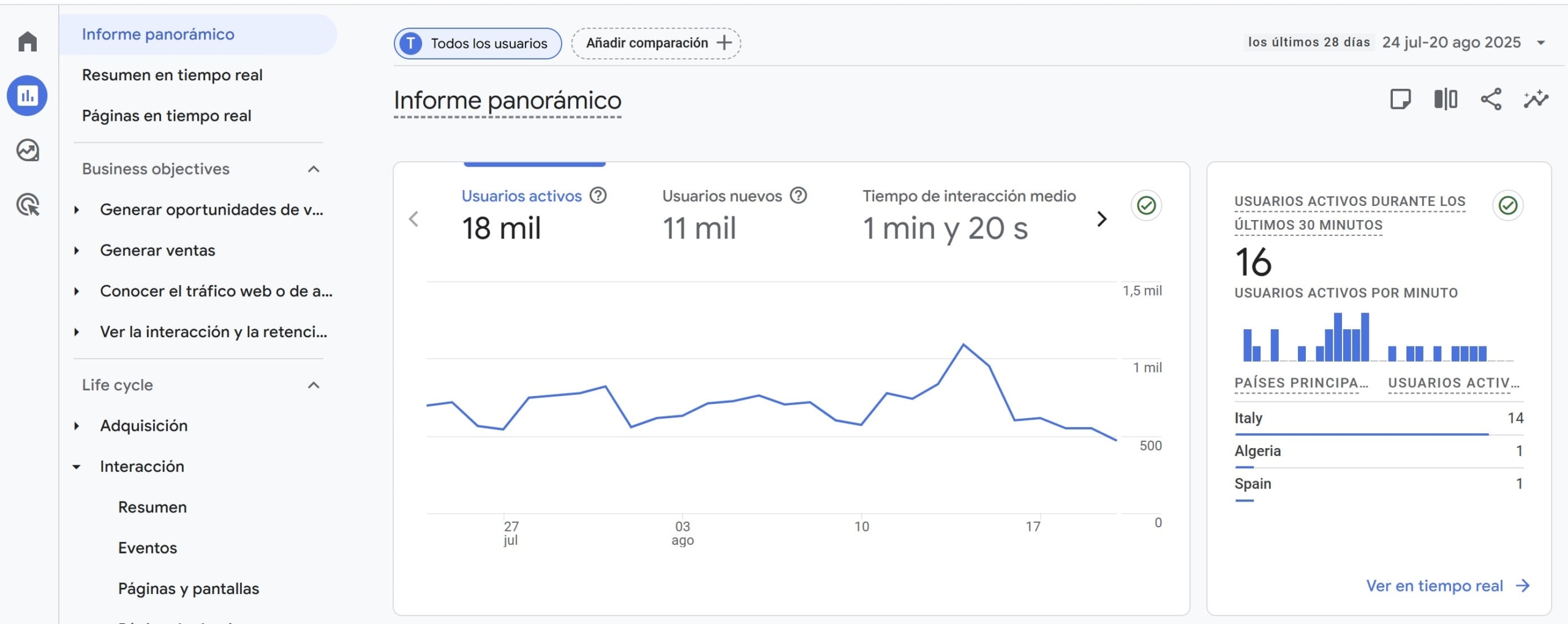Viewport: 1568px width, 624px height.
Task: Click the Spain country row
Action: (1379, 485)
